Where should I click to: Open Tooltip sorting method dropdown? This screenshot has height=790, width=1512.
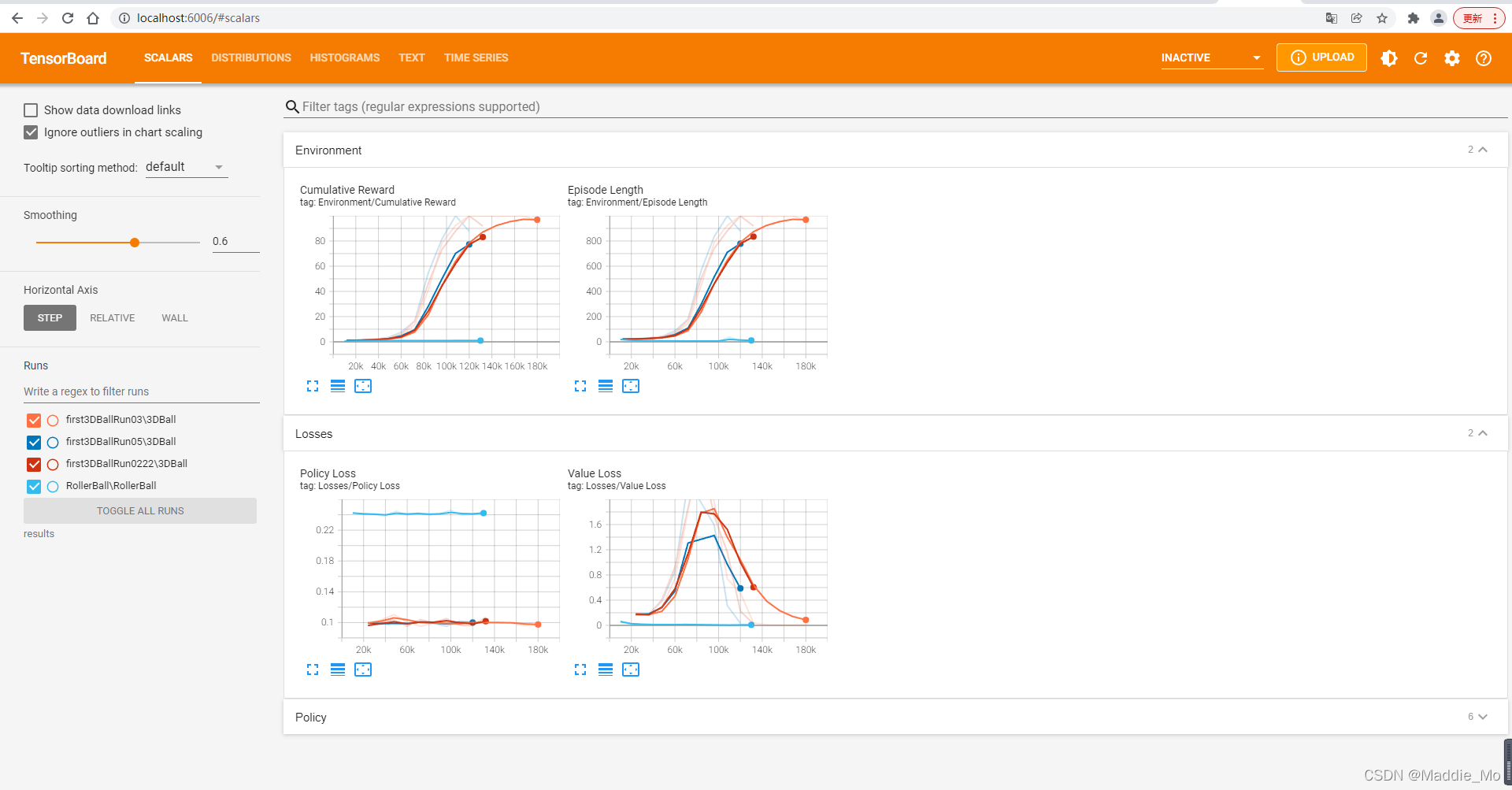tap(187, 167)
